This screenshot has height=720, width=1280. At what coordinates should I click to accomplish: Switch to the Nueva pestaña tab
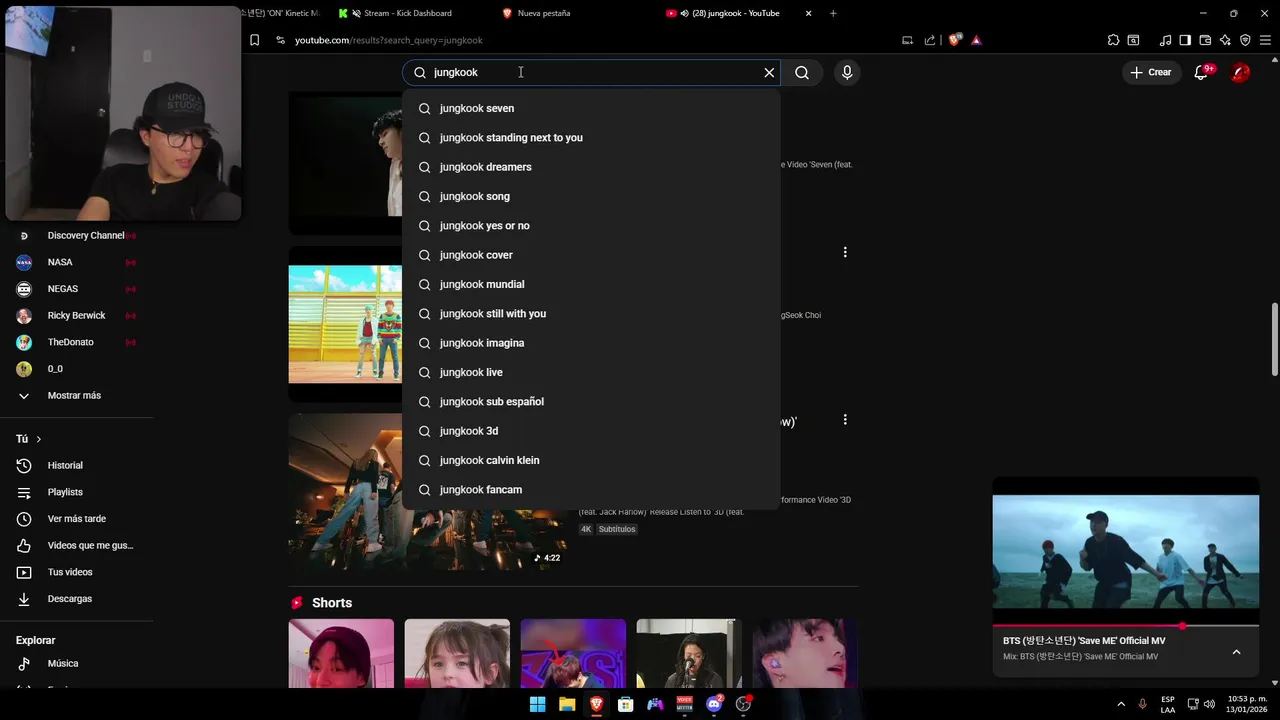pyautogui.click(x=544, y=13)
